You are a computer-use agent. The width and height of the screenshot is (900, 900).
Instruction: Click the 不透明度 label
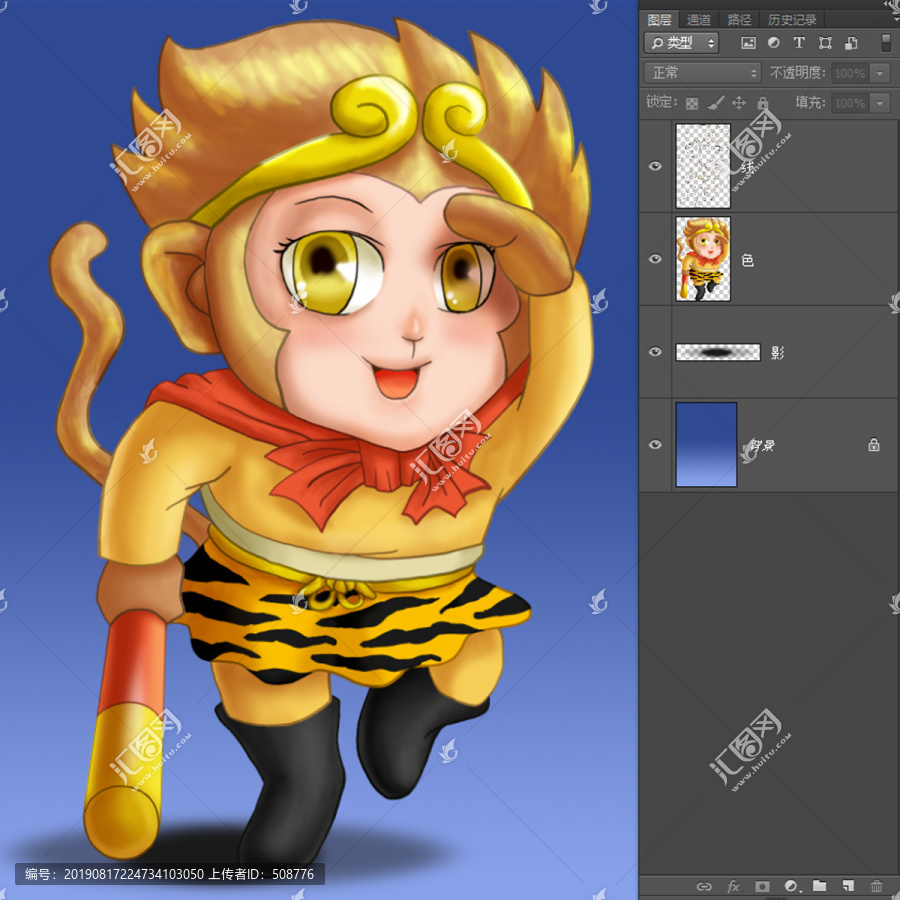tap(797, 72)
